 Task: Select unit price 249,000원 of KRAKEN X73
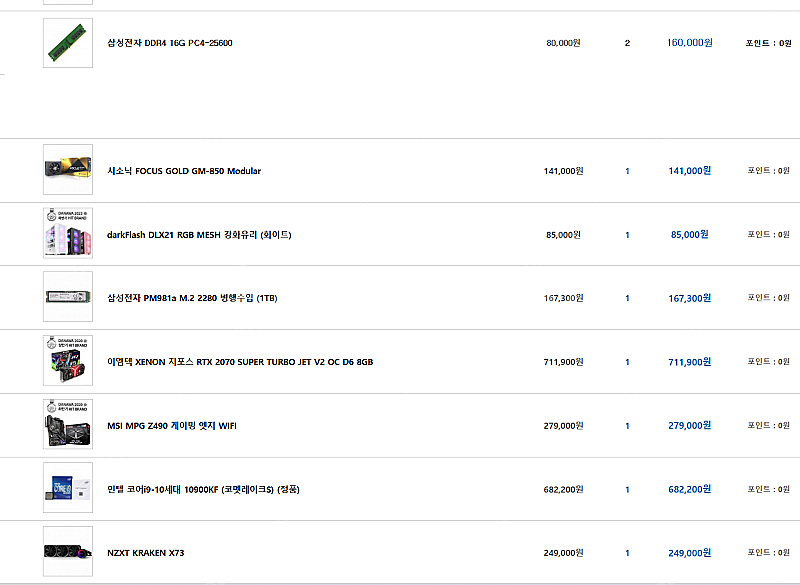(563, 553)
